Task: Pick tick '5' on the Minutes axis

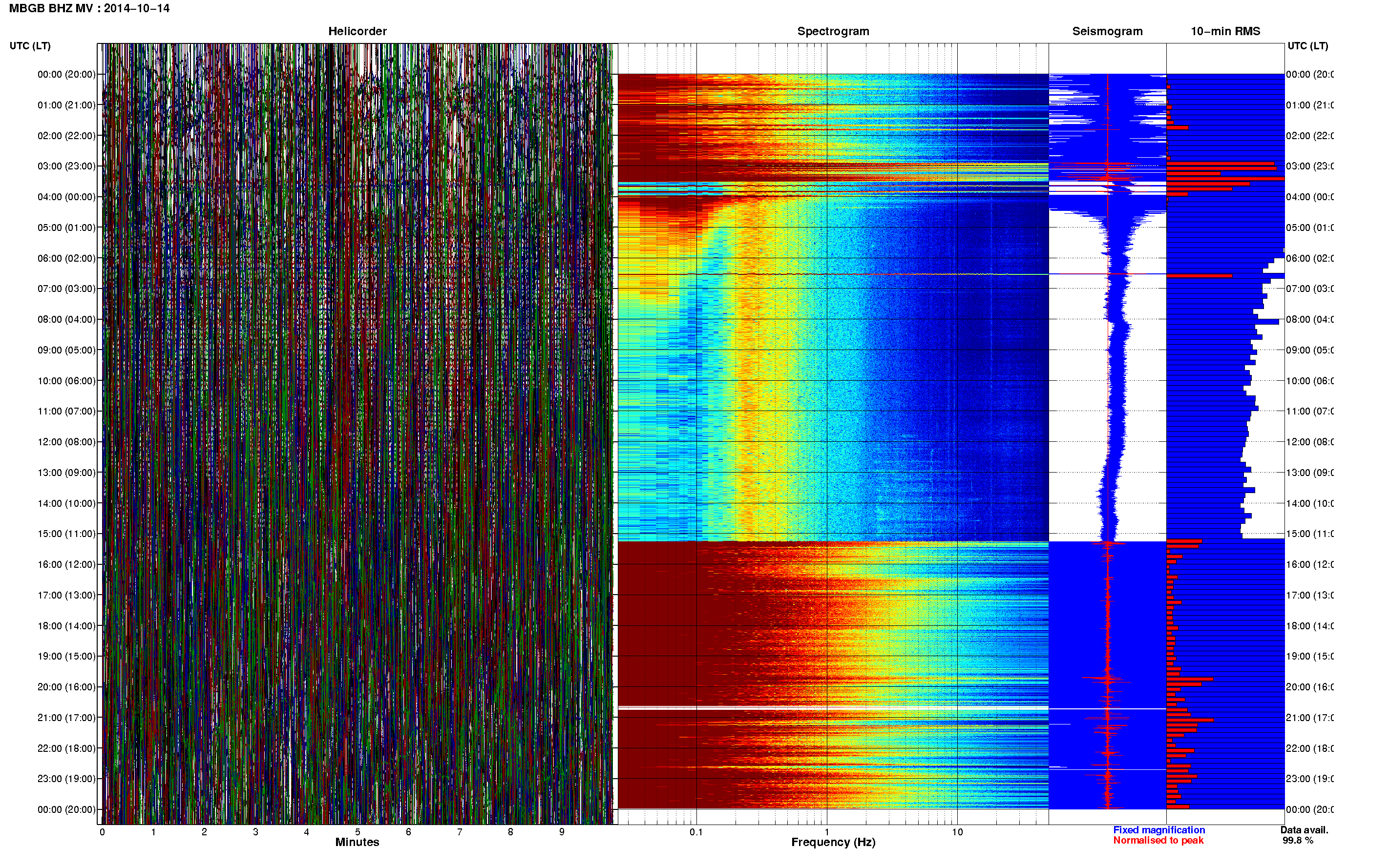Action: point(357,832)
